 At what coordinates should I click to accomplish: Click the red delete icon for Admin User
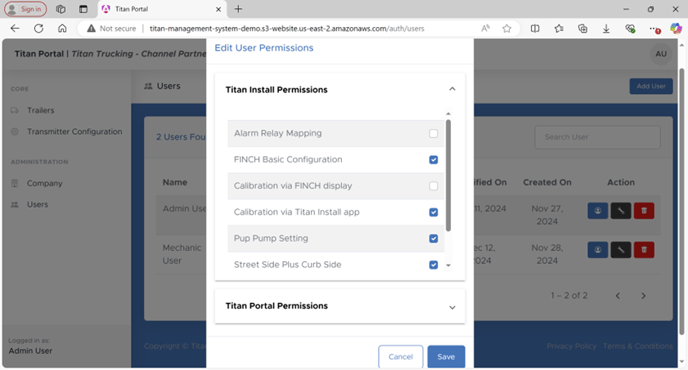(x=644, y=211)
